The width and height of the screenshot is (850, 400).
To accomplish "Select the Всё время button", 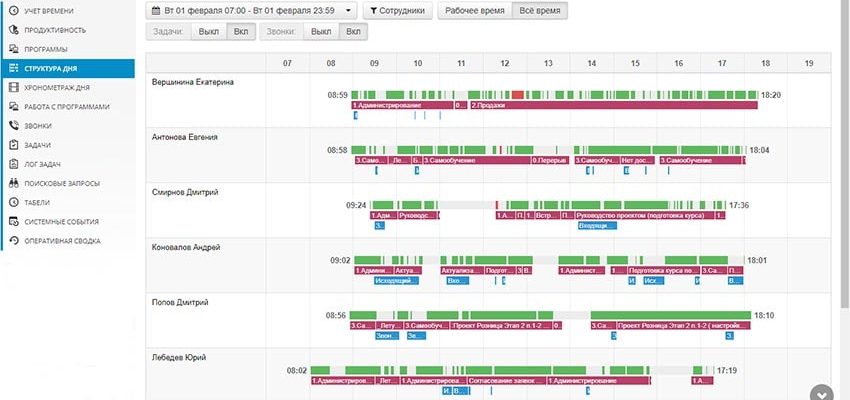I will tap(539, 11).
